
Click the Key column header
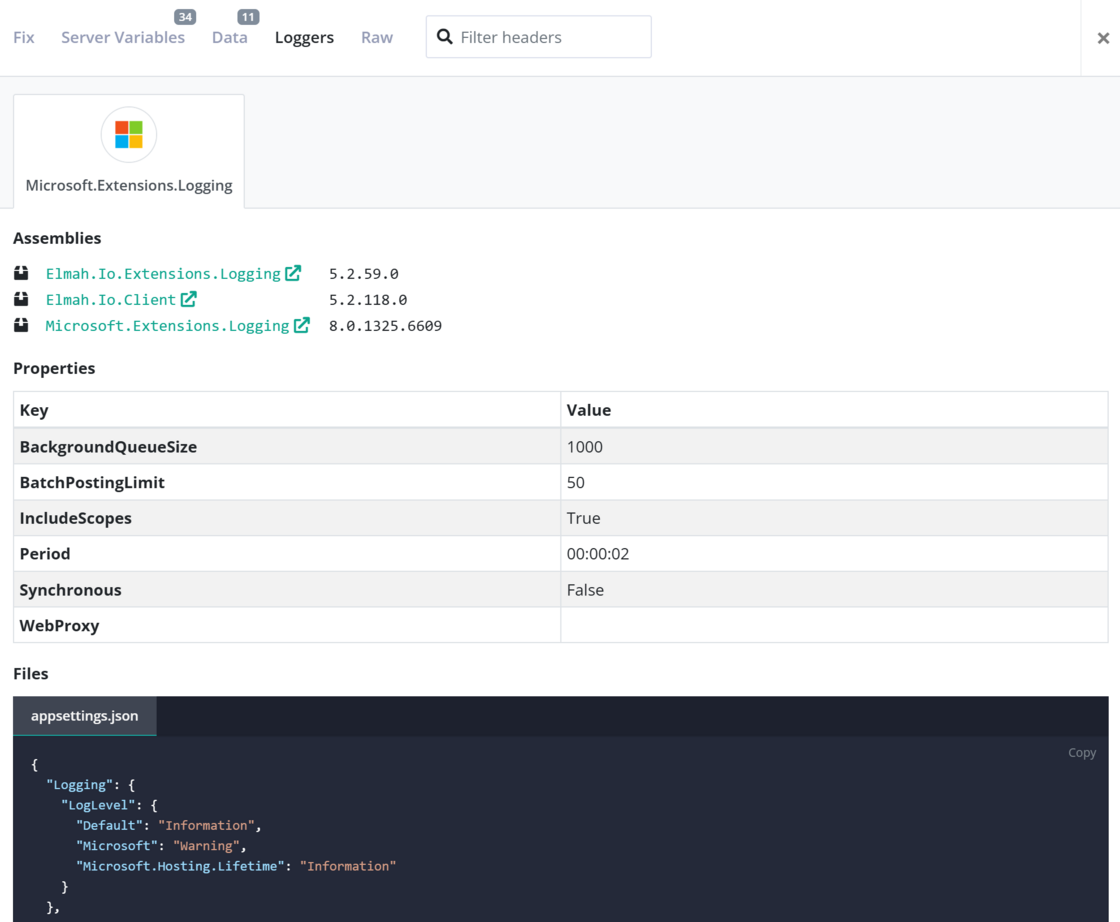286,410
